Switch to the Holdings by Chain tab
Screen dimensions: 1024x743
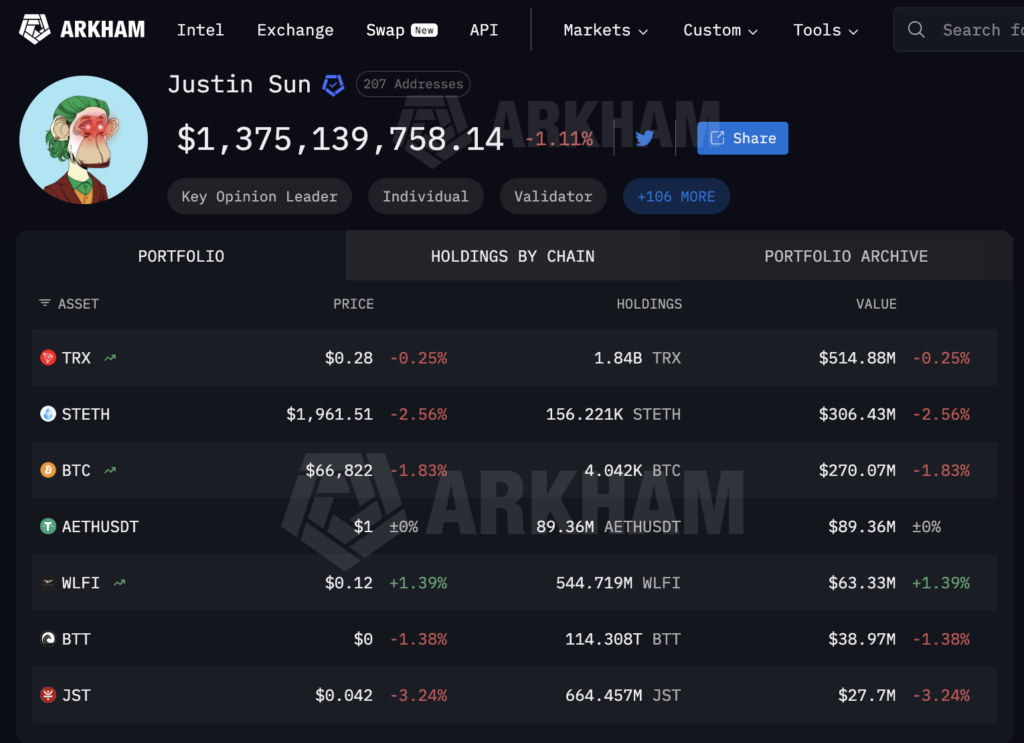[x=512, y=255]
